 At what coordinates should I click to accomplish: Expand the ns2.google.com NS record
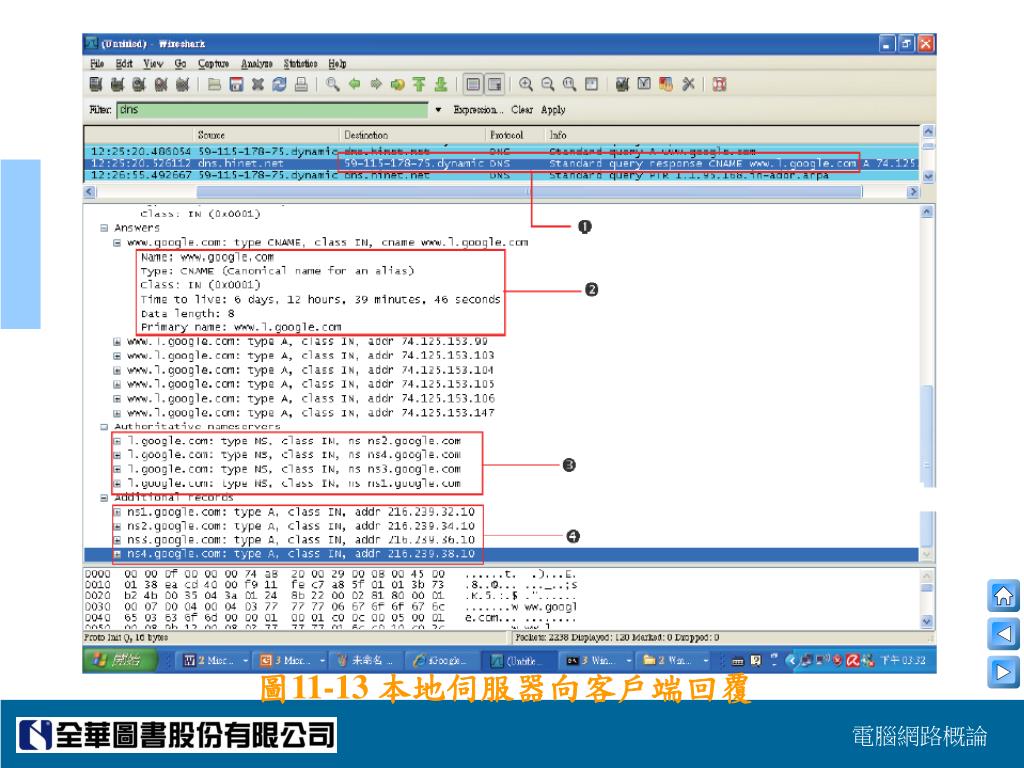[x=117, y=441]
